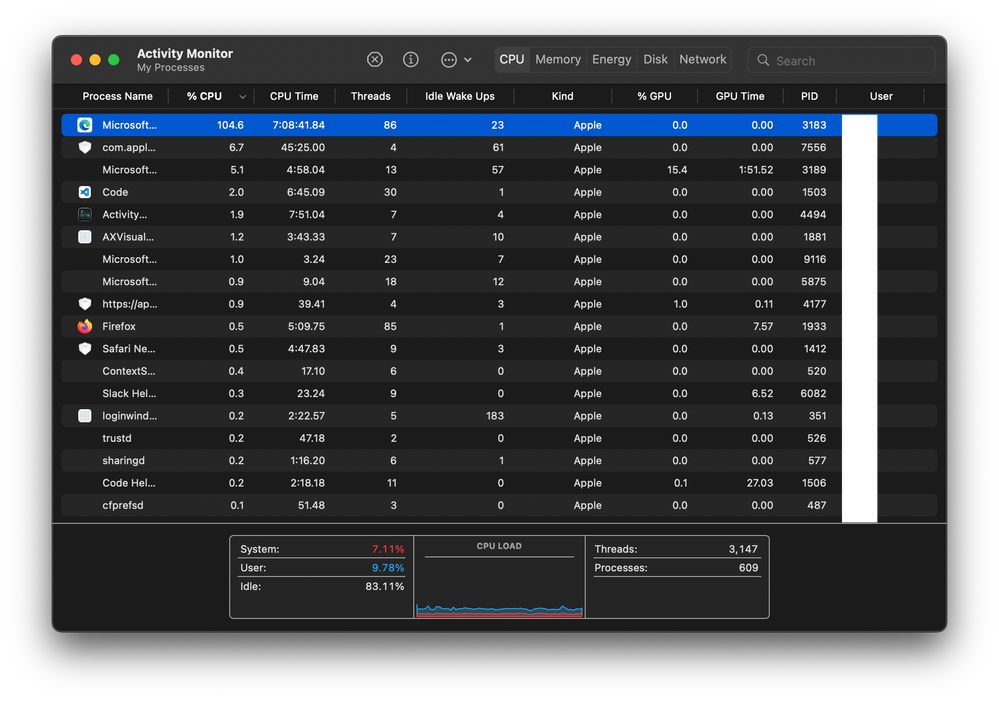Click the Processes count 609

749,567
